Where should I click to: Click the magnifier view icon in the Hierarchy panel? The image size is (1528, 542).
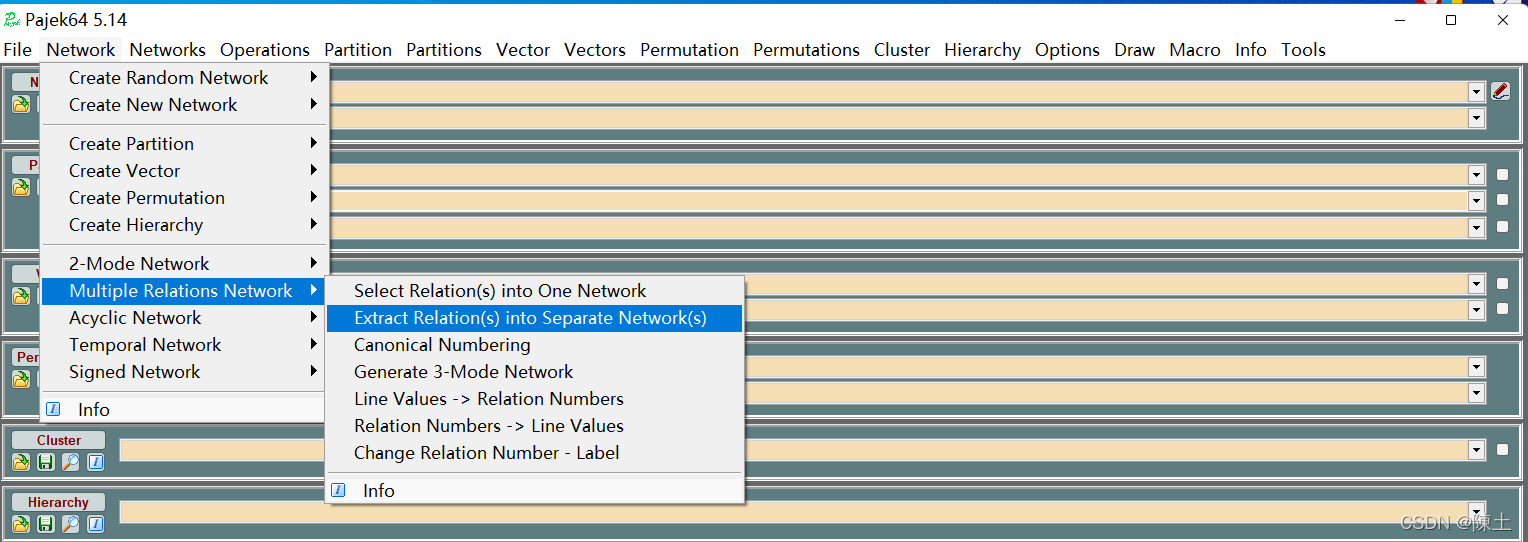point(71,524)
